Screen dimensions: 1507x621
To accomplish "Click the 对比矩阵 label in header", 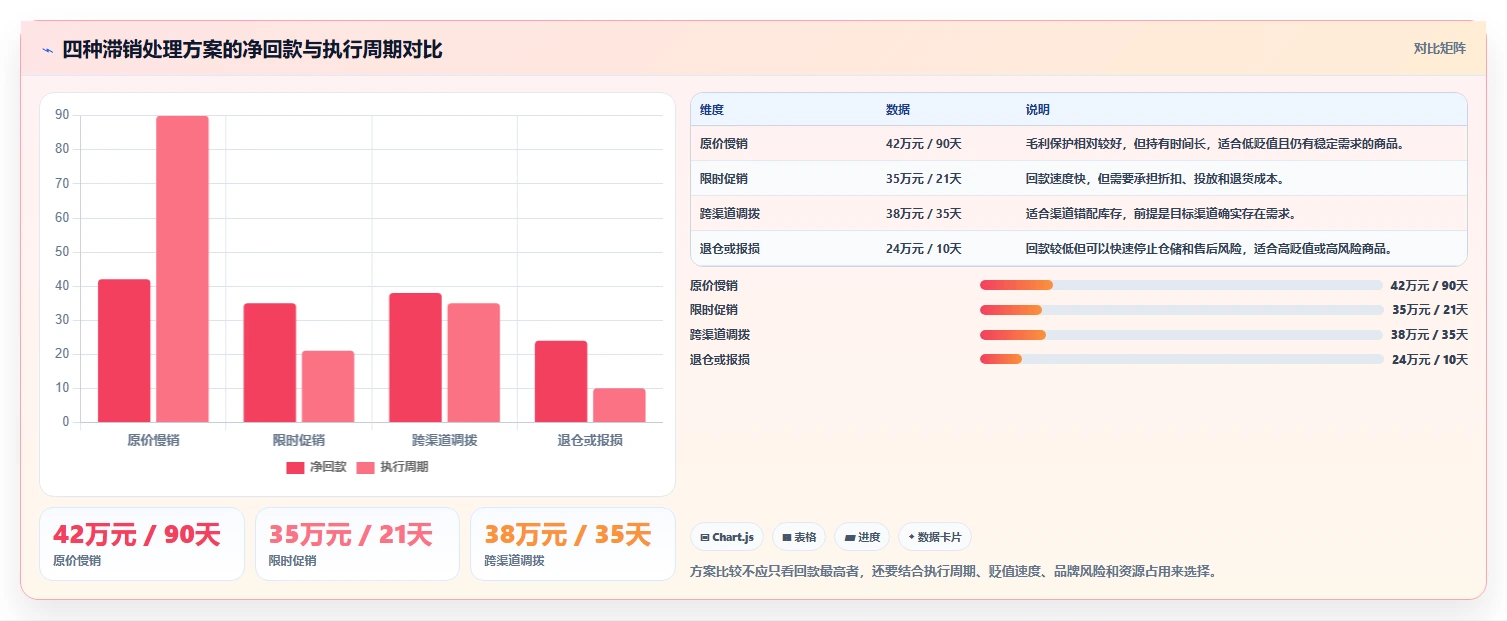I will pos(1440,48).
